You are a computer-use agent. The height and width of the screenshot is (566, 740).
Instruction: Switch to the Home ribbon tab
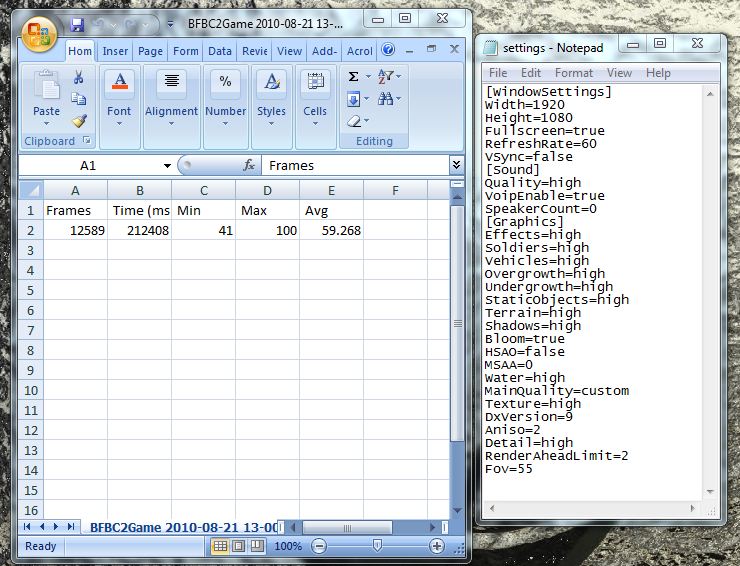tap(80, 51)
